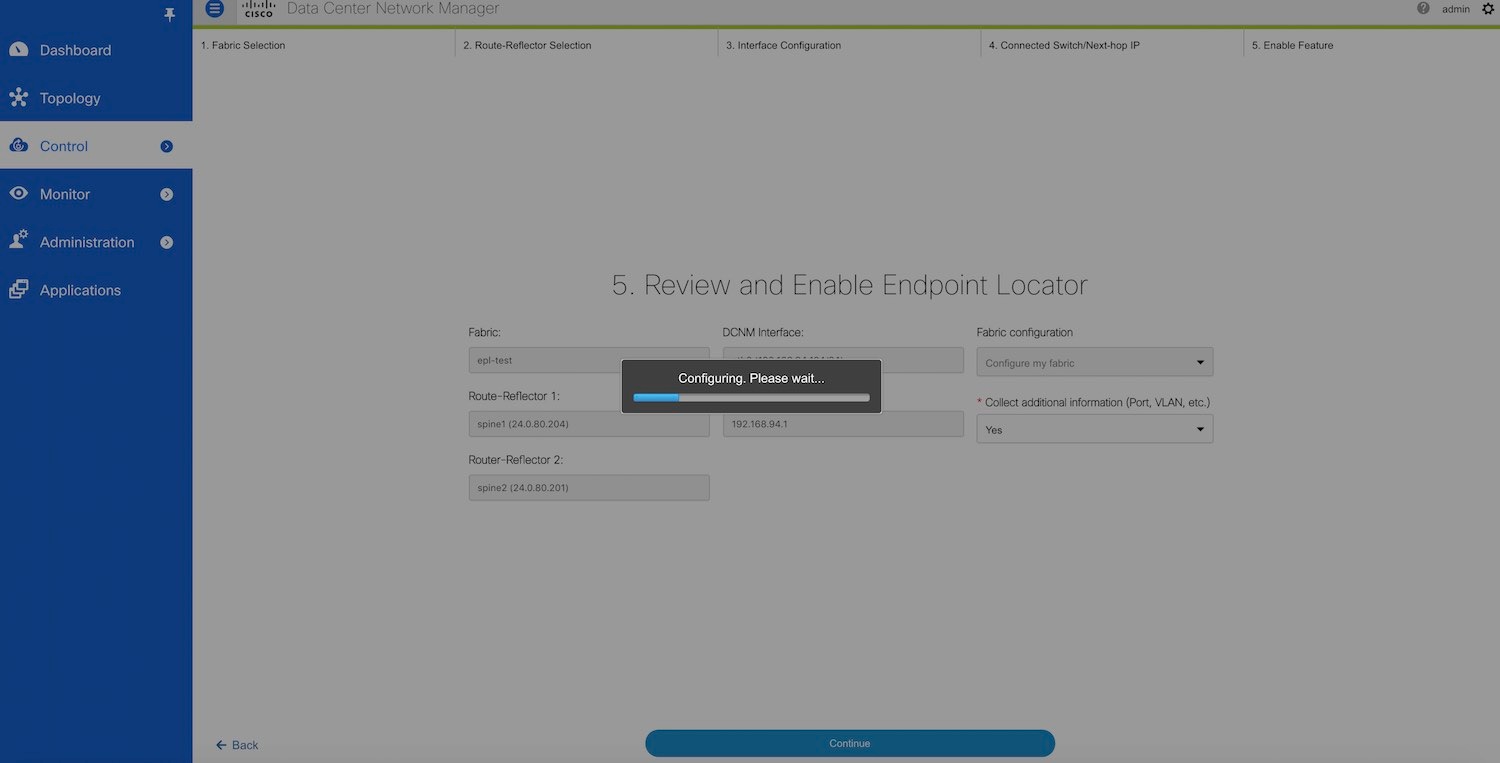Expand the Monitor submenu arrow
Viewport: 1500px width, 763px height.
(x=167, y=194)
